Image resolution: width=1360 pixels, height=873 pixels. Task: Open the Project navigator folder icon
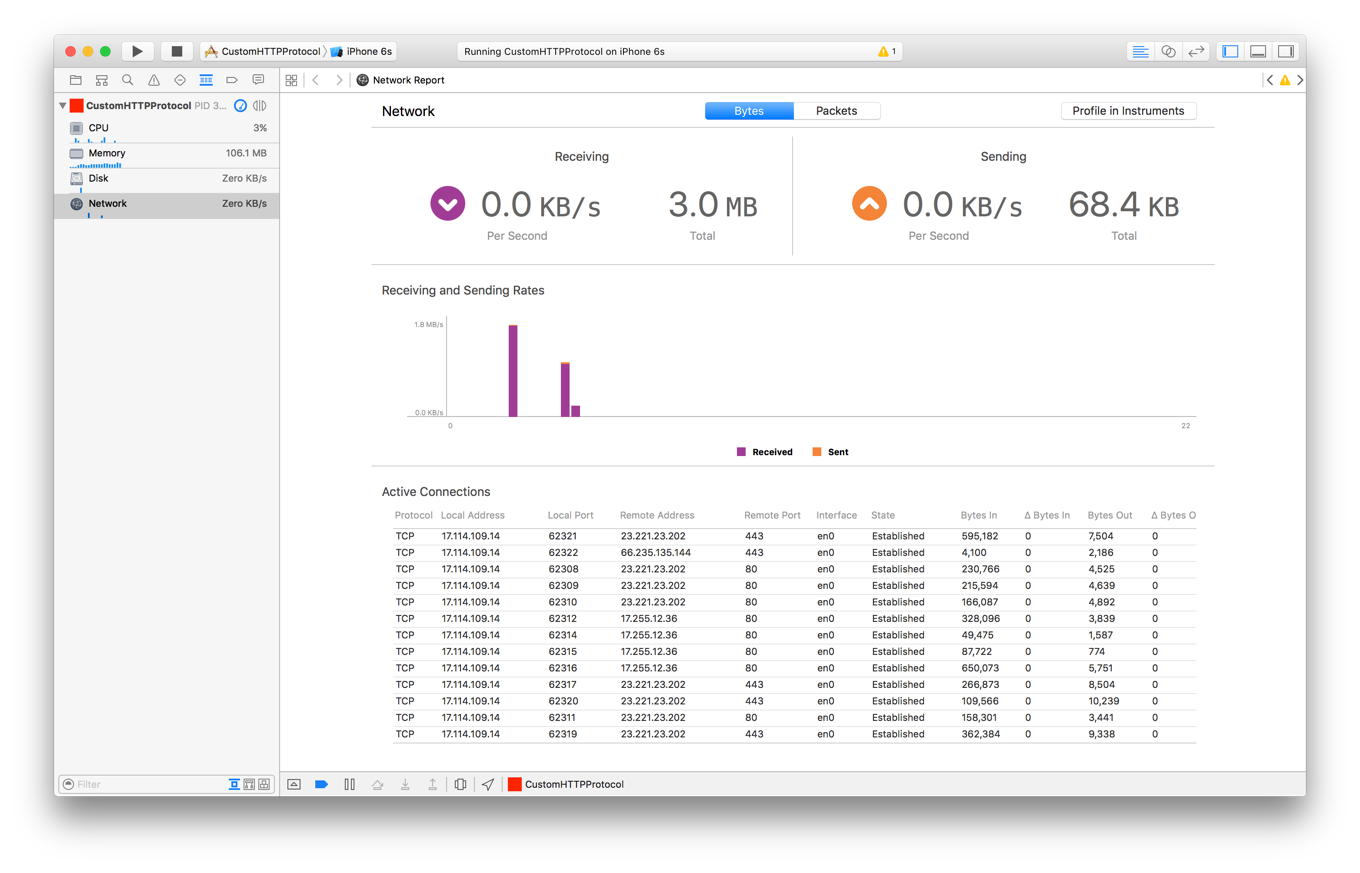75,80
